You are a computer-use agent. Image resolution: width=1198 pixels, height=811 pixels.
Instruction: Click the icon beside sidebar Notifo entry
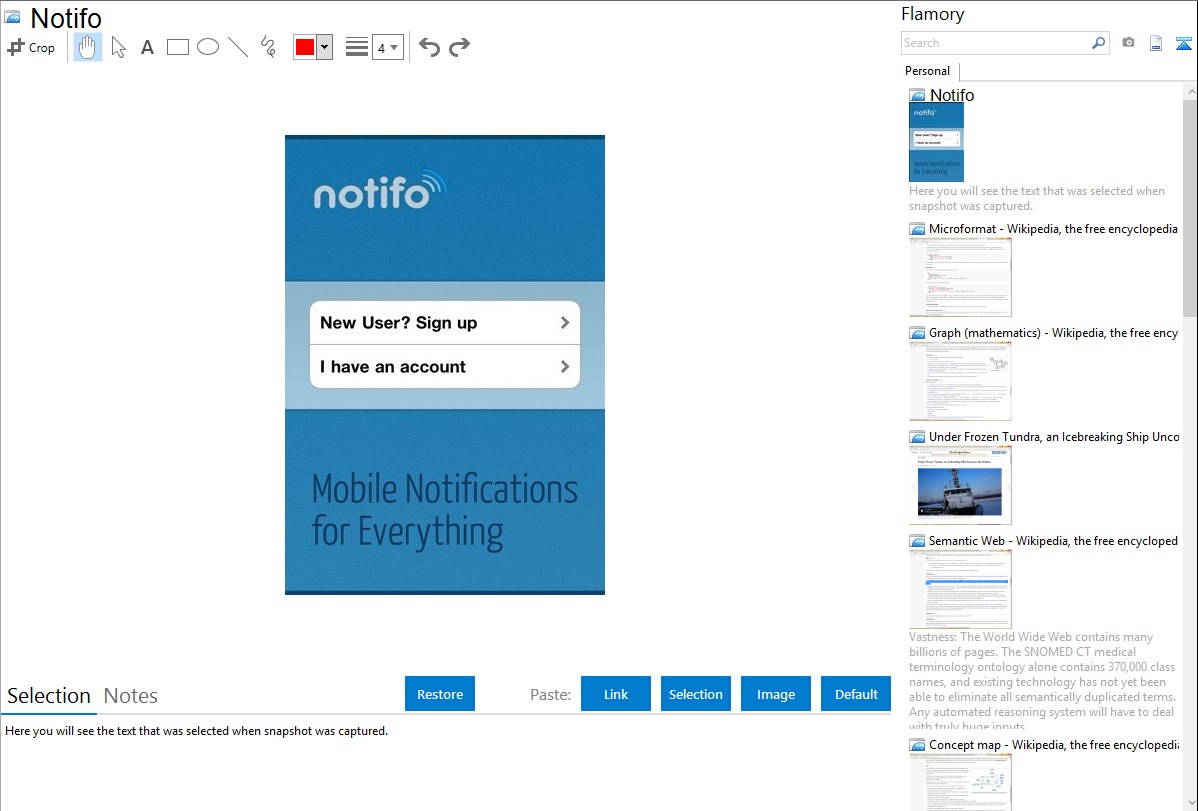[917, 95]
